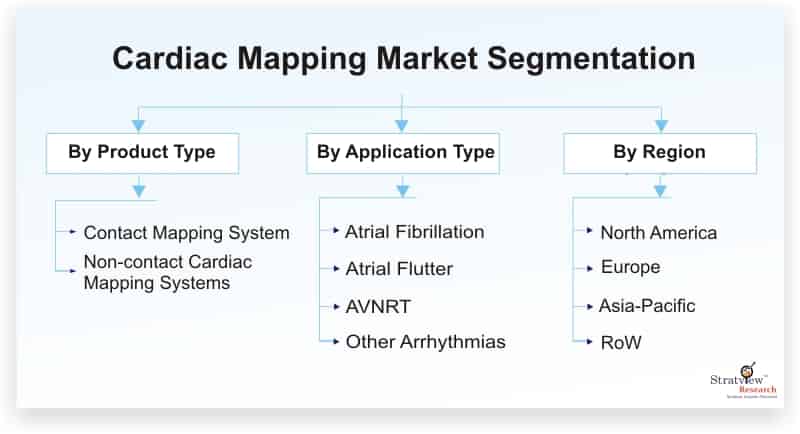Pick the Europe region entry
Screen dimensions: 800x434
pos(631,267)
